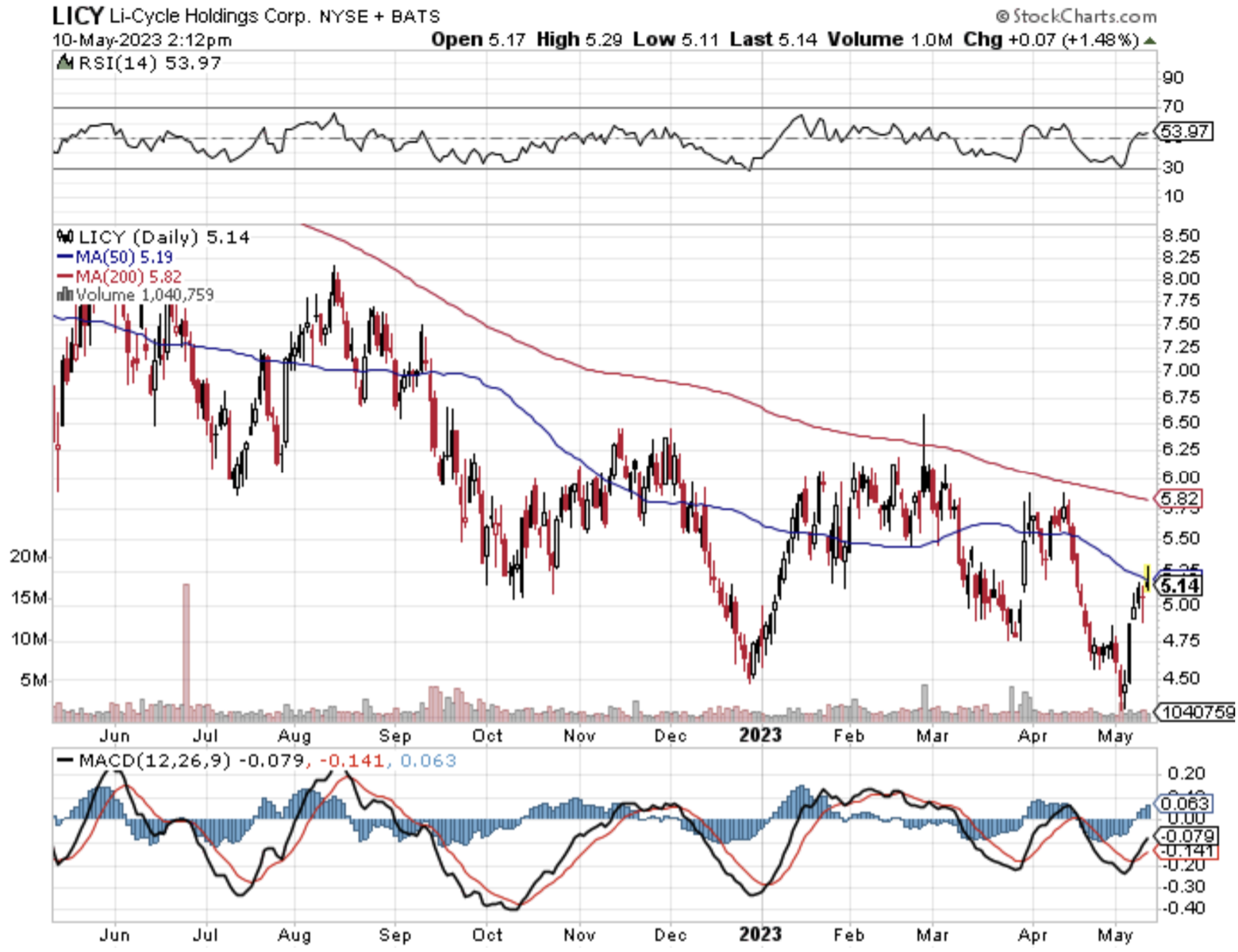Click the 20M volume axis label
The image size is (1238, 952).
pos(28,556)
